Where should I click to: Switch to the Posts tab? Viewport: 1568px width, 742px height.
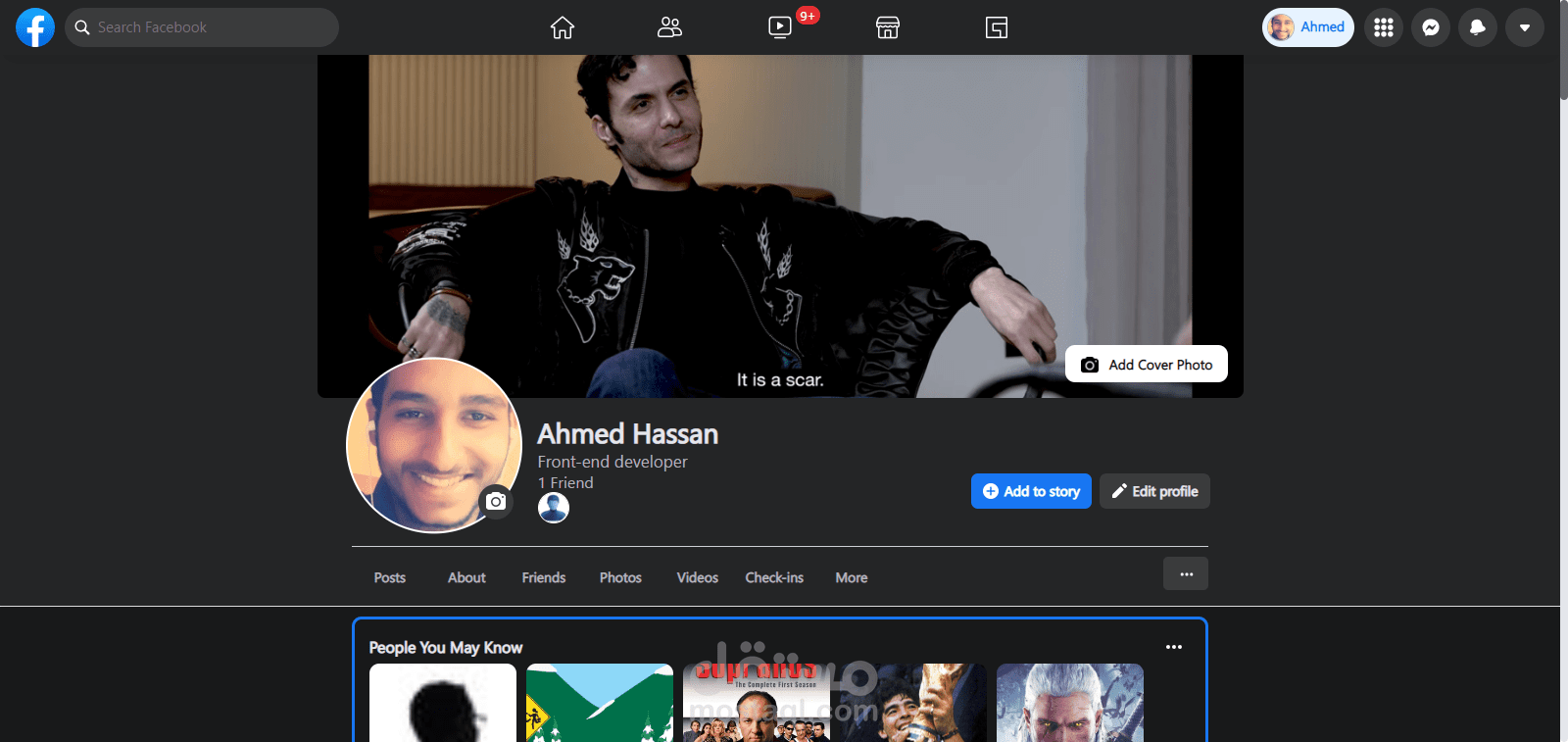coord(390,577)
